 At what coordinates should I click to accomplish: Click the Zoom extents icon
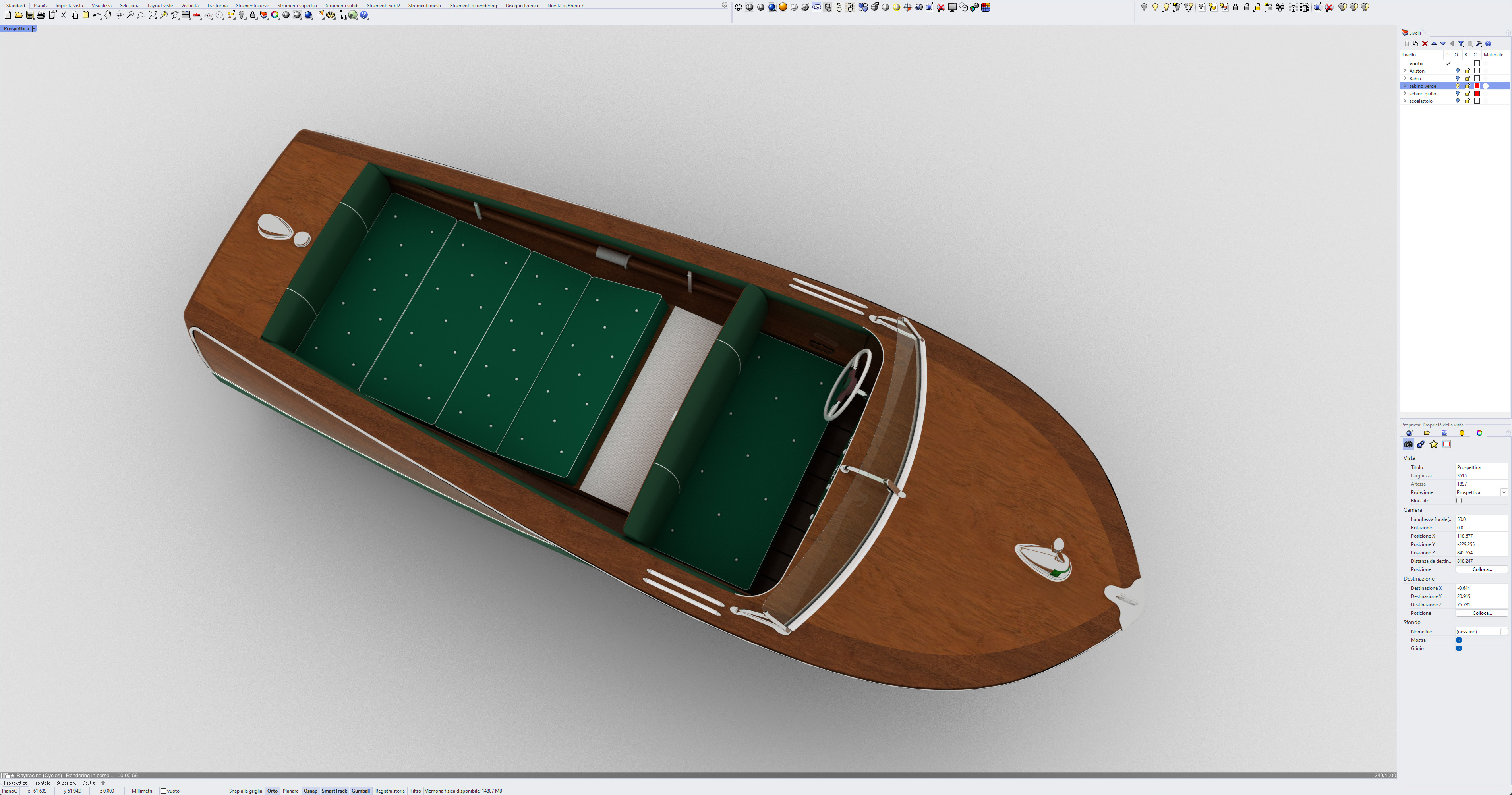[153, 15]
